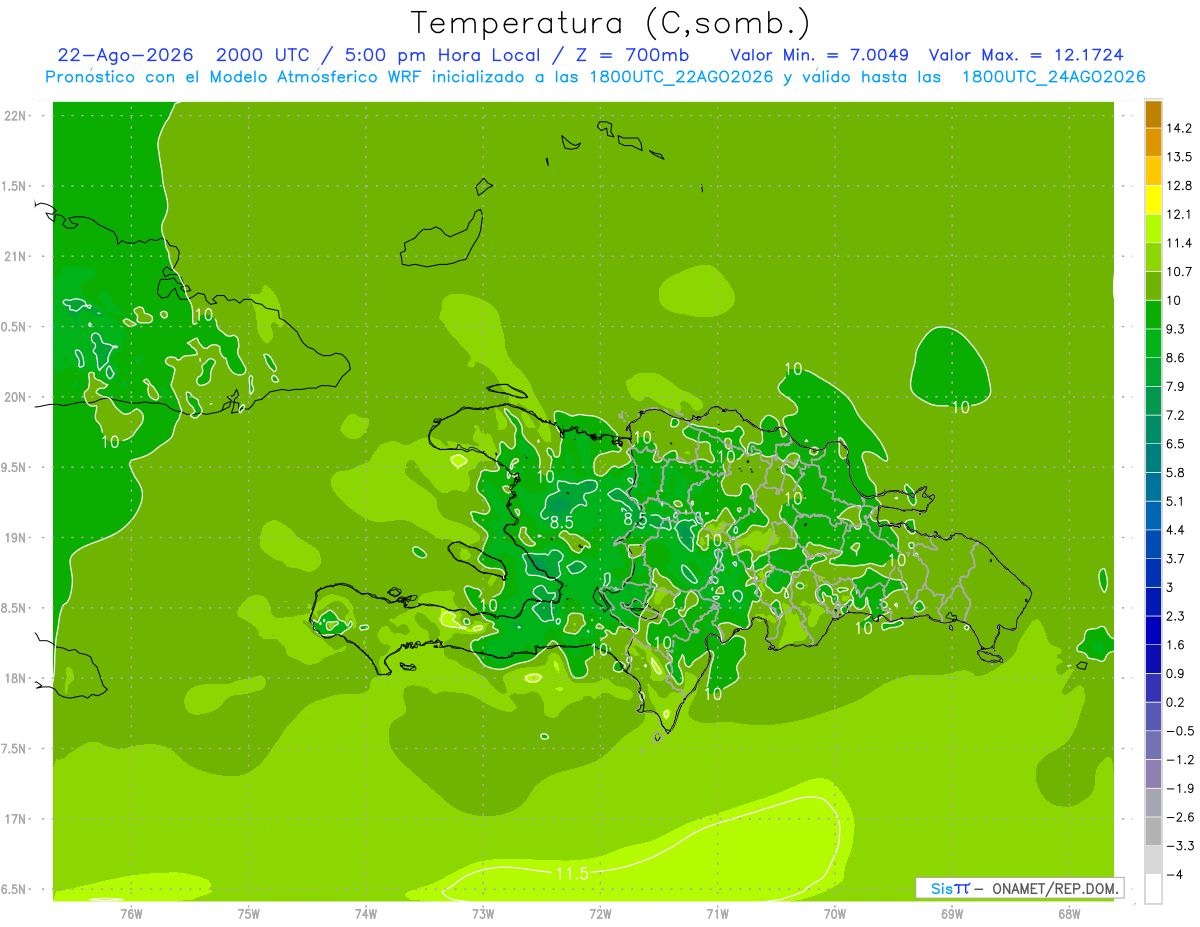Click the '11.5' contour label
Image resolution: width=1200 pixels, height=927 pixels.
571,874
